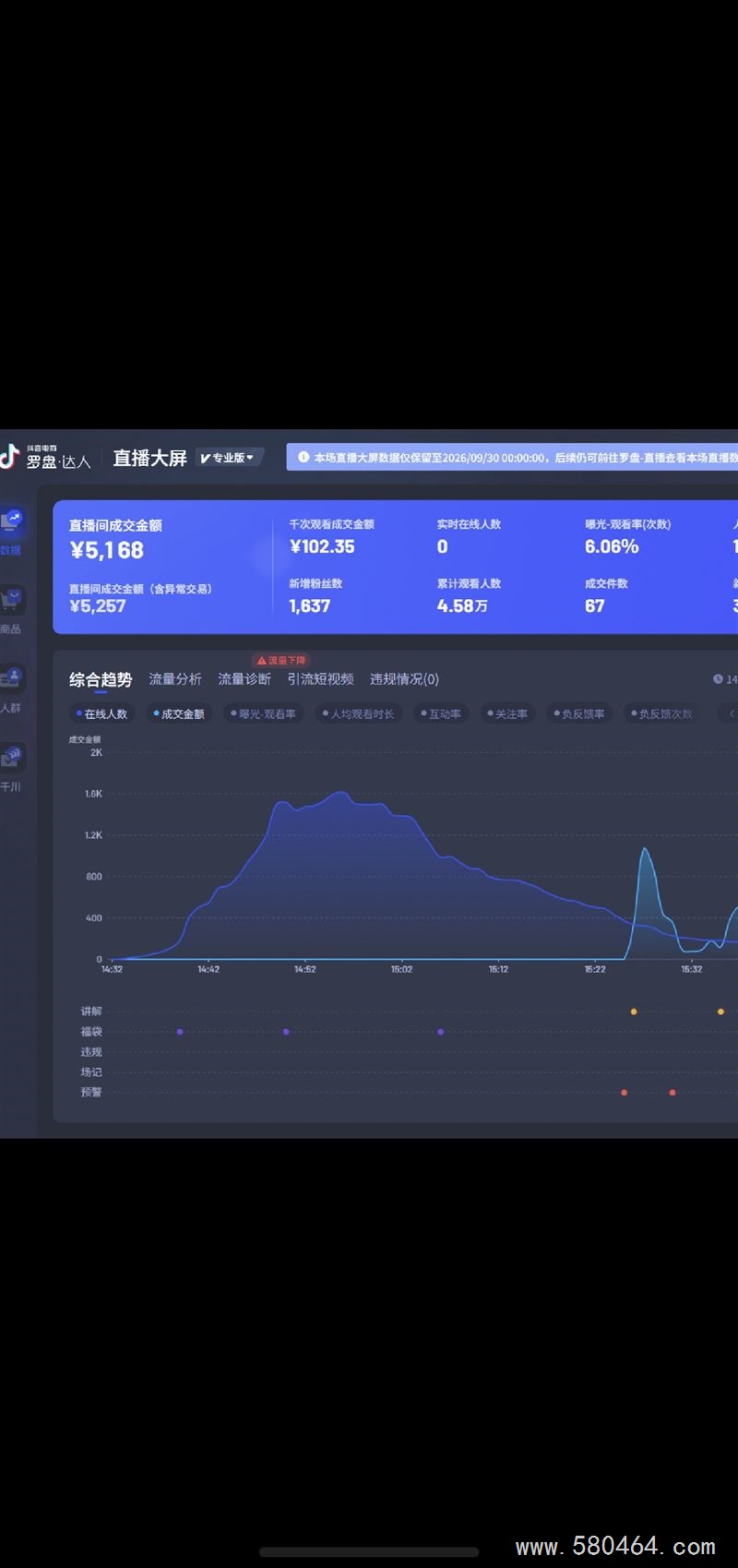This screenshot has width=738, height=1568.
Task: Open the 千川 icon in sidebar
Action: pos(11,758)
